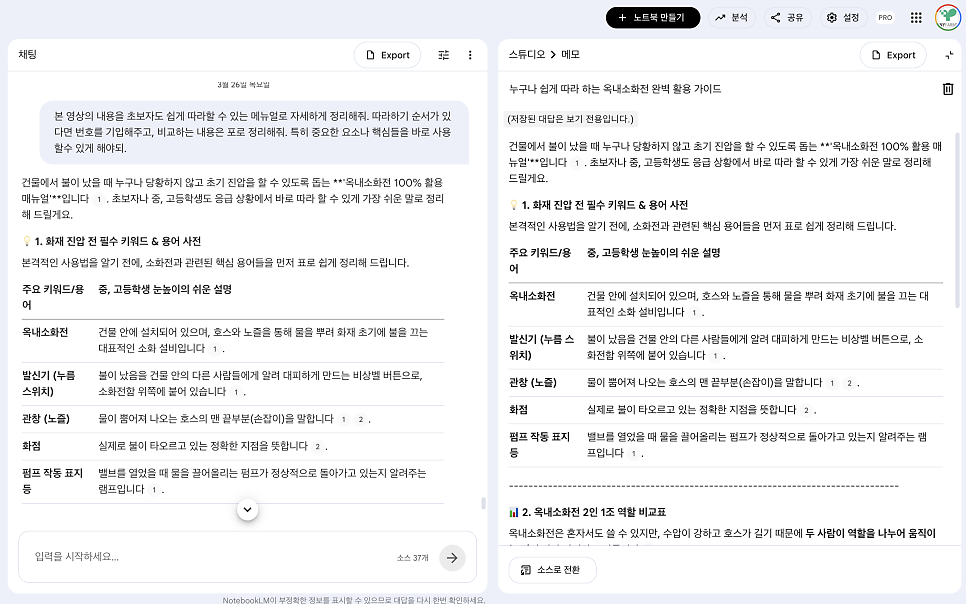966x604 pixels.
Task: Click the 소스로 전환 button
Action: click(x=552, y=570)
